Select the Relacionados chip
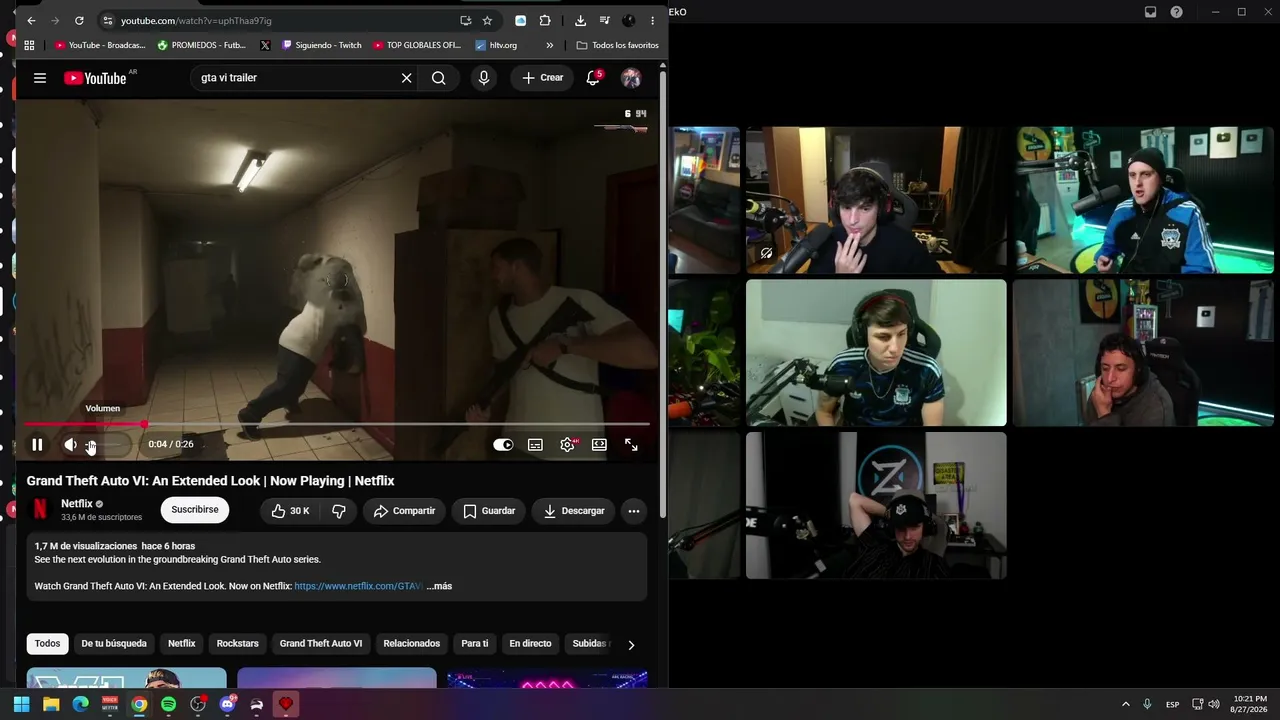 coord(412,644)
